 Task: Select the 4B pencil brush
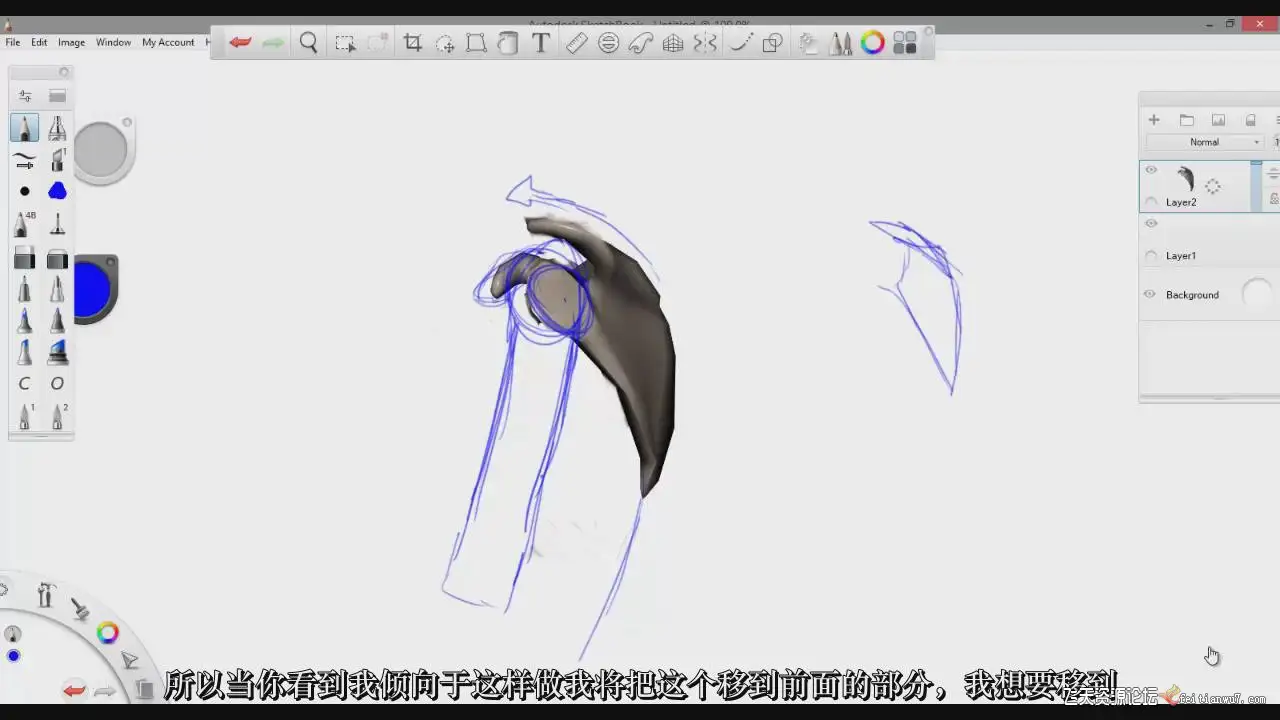coord(25,224)
